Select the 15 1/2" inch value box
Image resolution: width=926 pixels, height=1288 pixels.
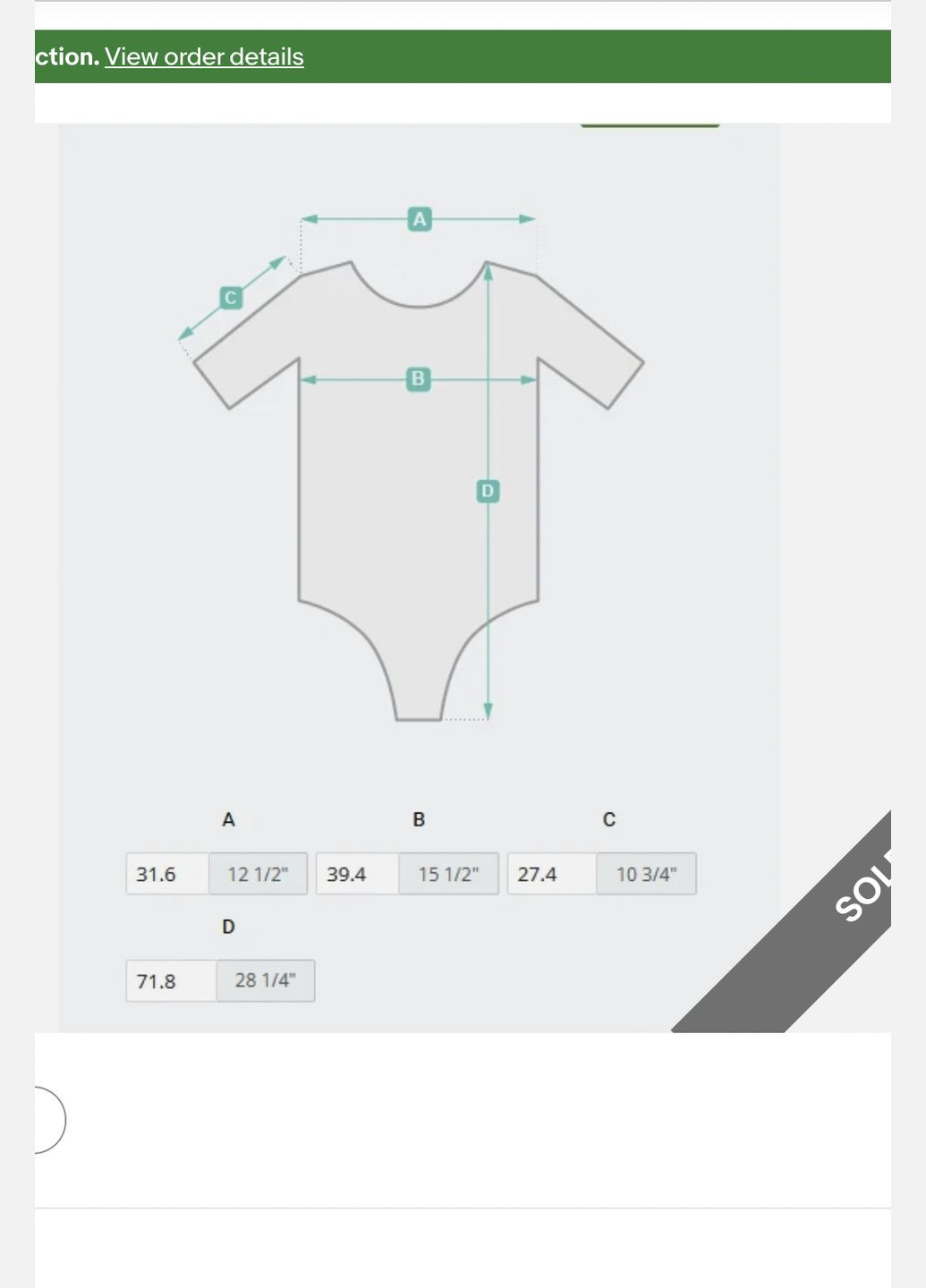[448, 874]
